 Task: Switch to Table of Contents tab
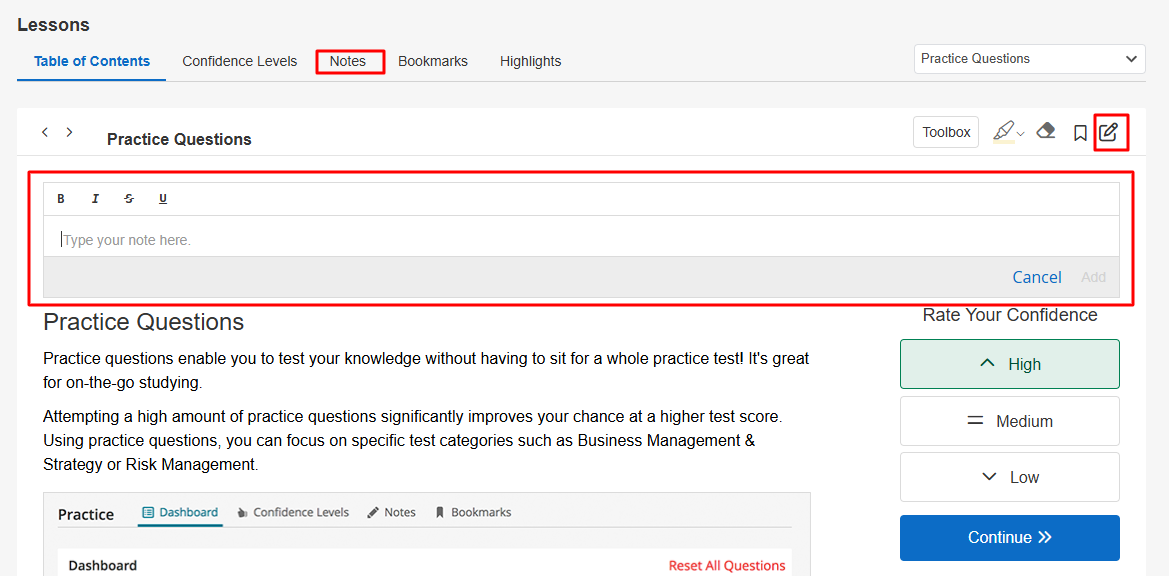92,61
